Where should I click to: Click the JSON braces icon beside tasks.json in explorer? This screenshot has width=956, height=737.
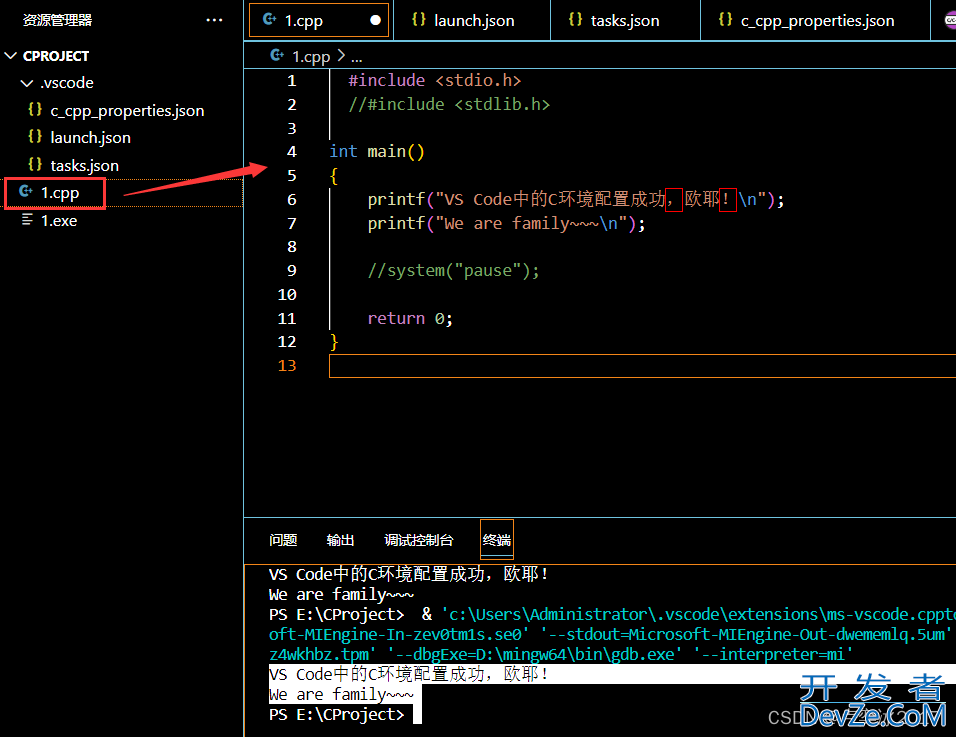coord(35,164)
